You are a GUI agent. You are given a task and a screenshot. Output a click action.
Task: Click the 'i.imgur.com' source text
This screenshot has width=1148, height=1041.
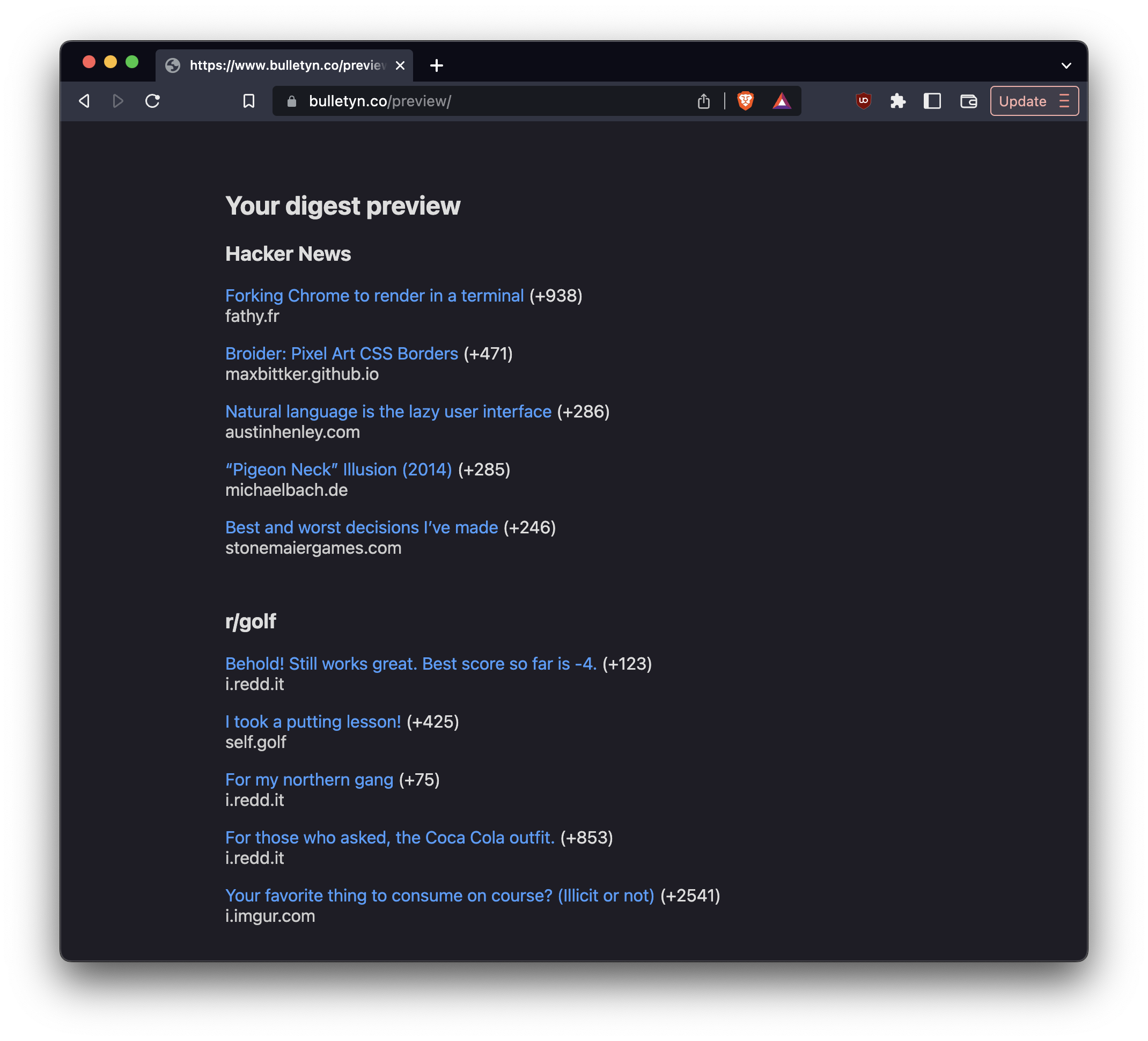(270, 917)
